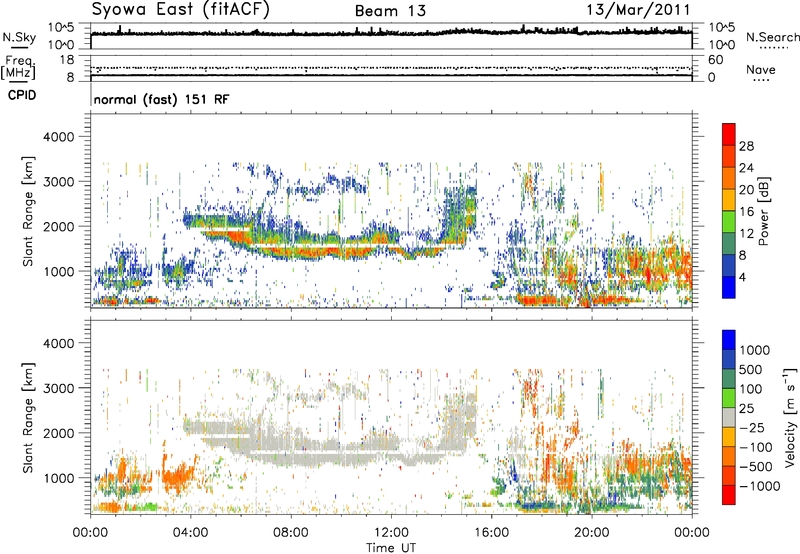Click 'normal (fast) 151 RF' text

[x=161, y=99]
